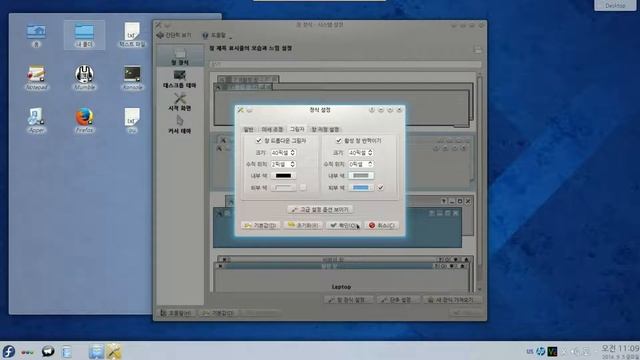Image resolution: width=640 pixels, height=360 pixels.
Task: Launch the Apper desktop icon
Action: (36, 120)
